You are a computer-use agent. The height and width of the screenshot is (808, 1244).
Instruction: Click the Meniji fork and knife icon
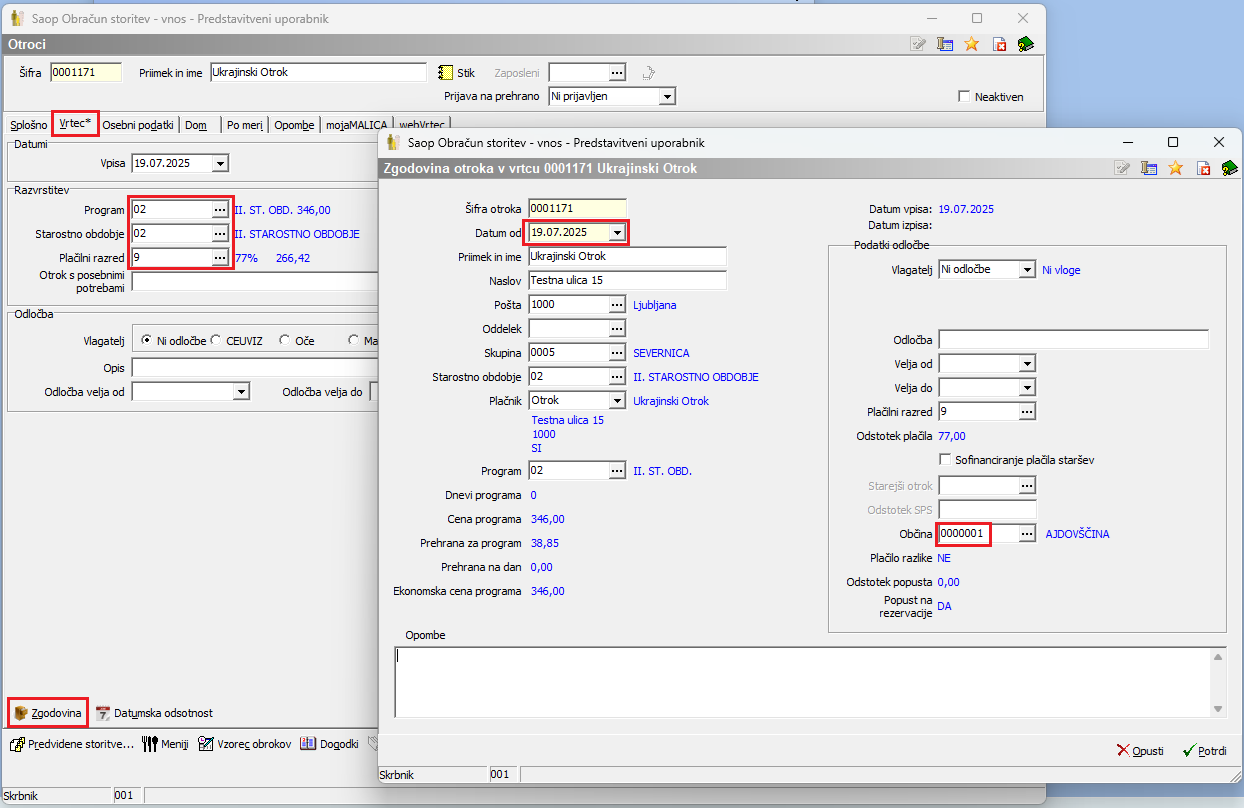click(150, 744)
